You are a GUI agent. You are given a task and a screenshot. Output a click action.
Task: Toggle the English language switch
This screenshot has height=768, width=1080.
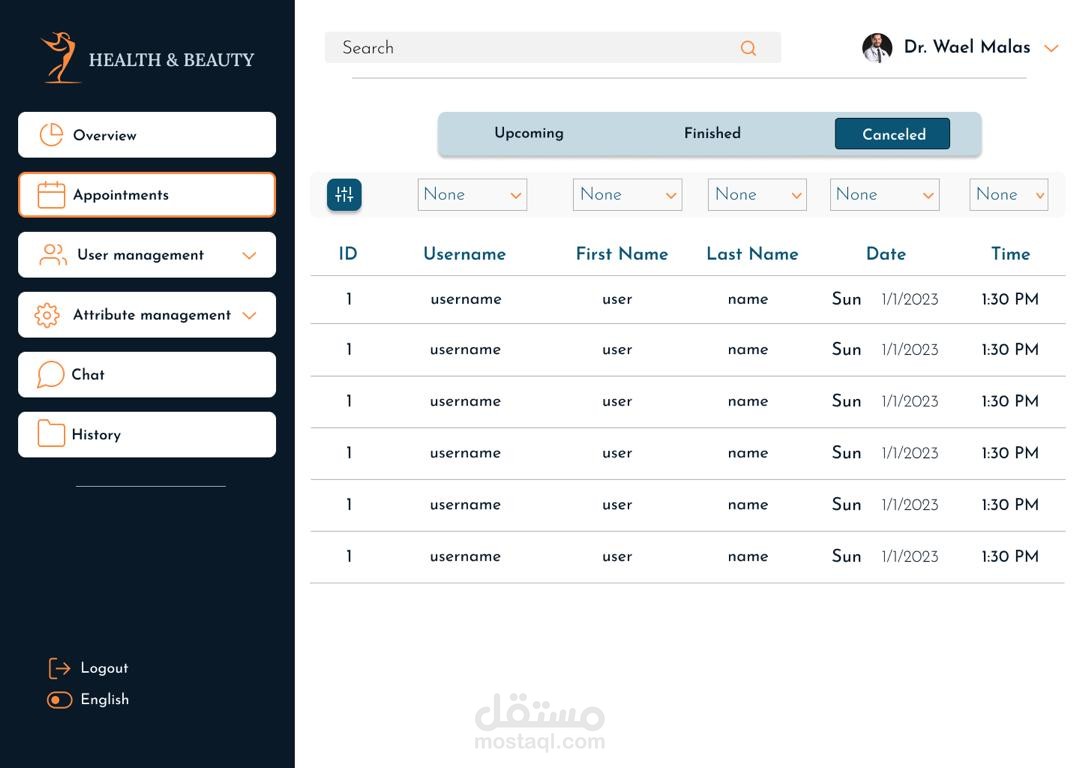click(x=59, y=700)
